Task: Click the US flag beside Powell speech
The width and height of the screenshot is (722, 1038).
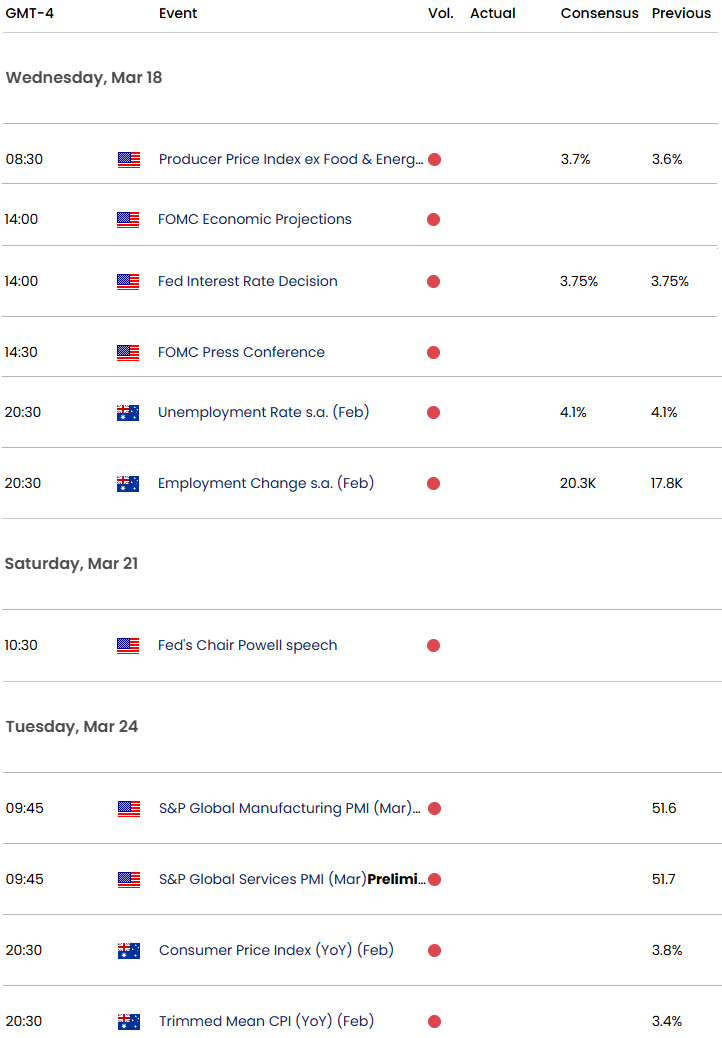Action: [x=128, y=645]
